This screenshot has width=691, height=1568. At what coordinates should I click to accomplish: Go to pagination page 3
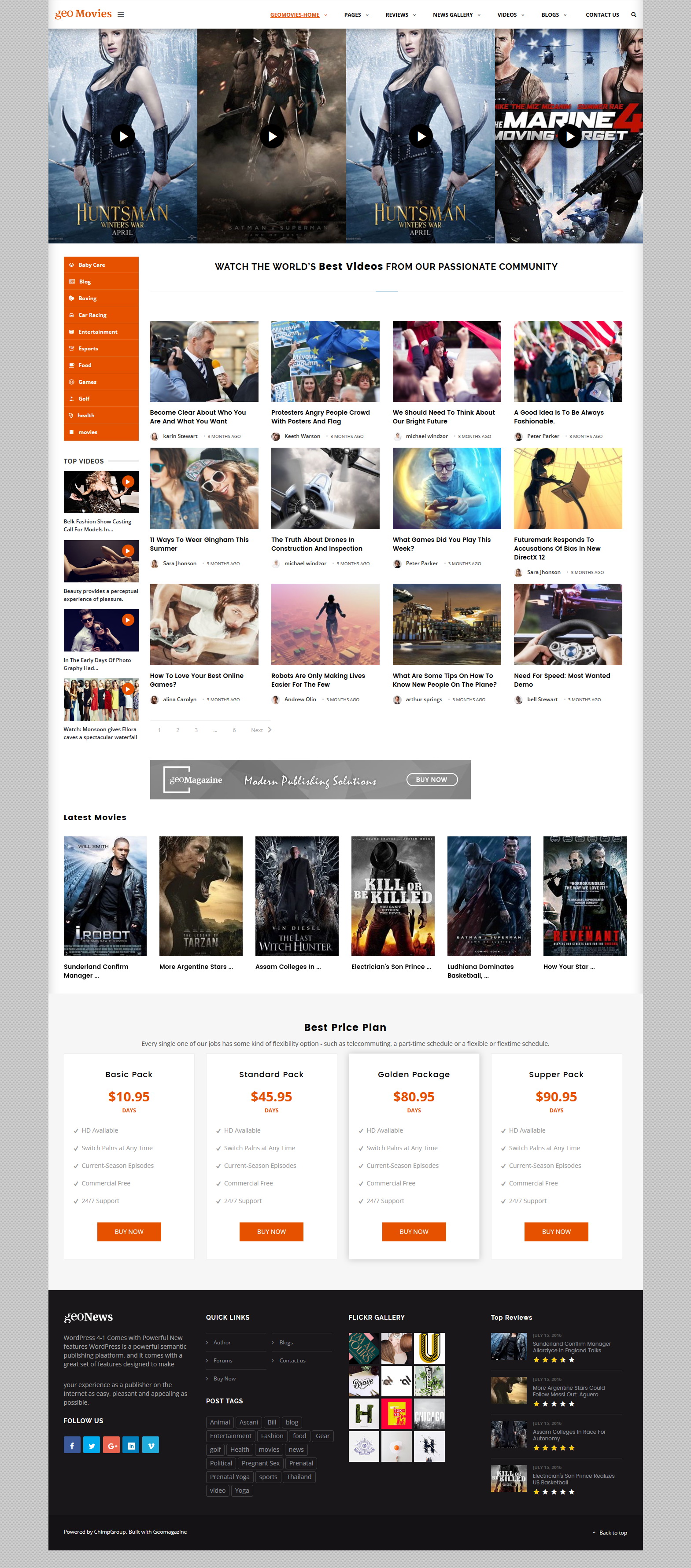[196, 730]
